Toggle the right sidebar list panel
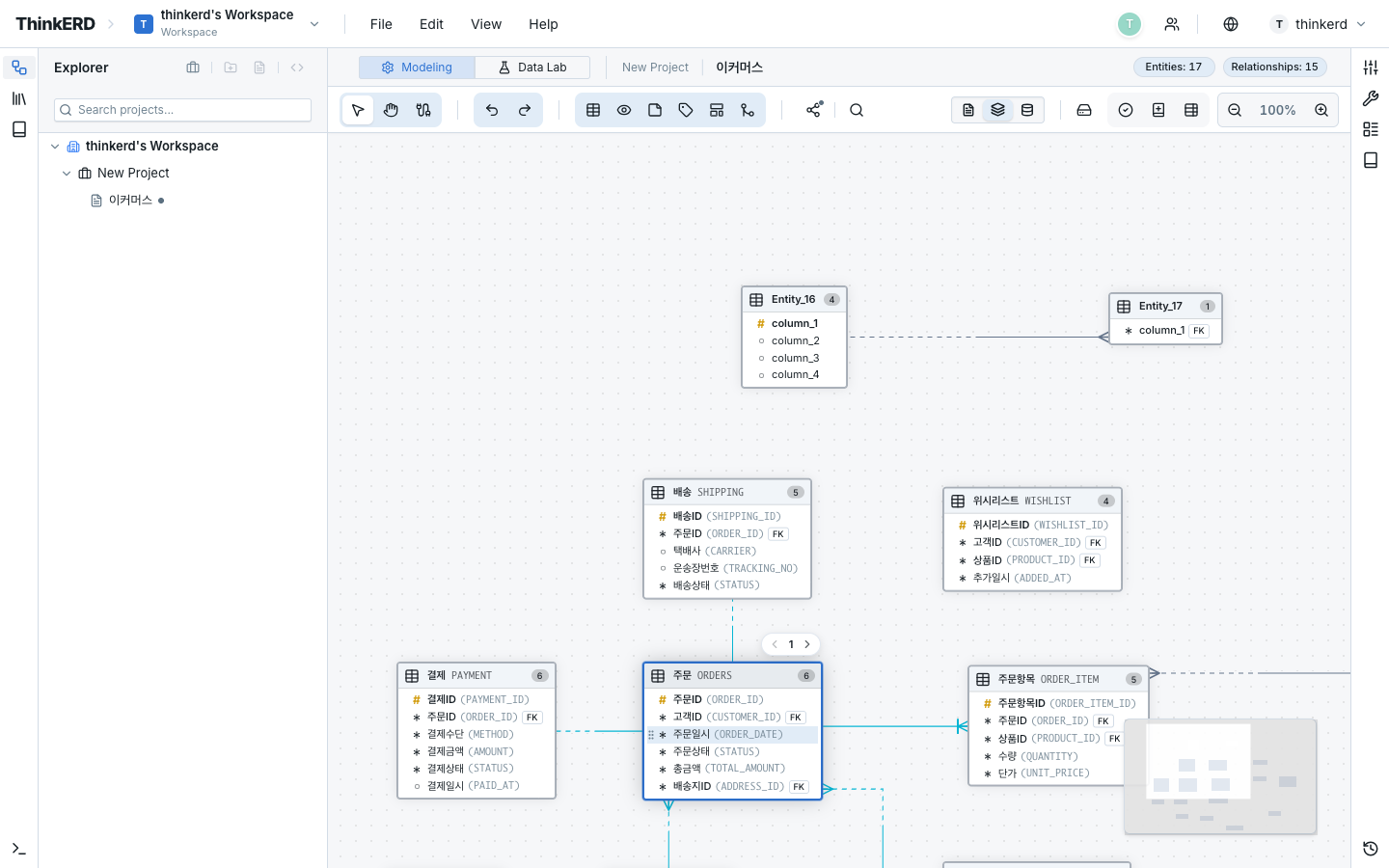1389x868 pixels. [x=1371, y=129]
